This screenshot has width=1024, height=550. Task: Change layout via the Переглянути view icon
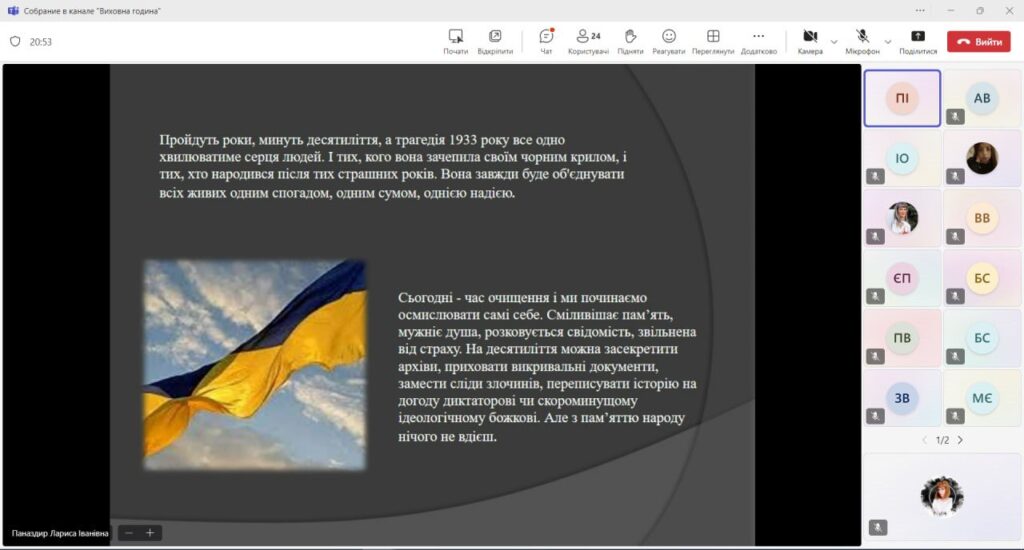point(713,40)
